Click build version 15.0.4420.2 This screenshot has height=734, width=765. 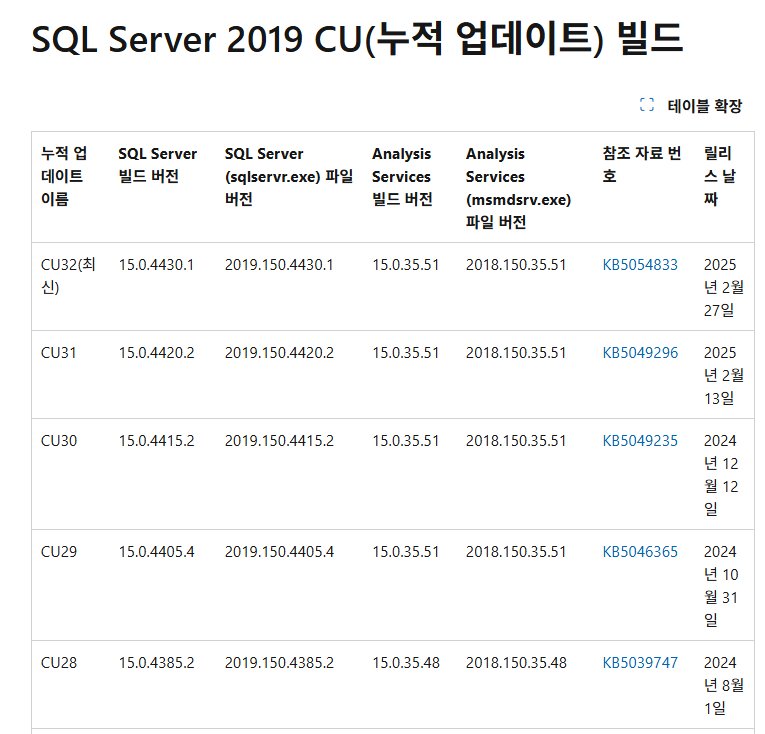point(156,353)
